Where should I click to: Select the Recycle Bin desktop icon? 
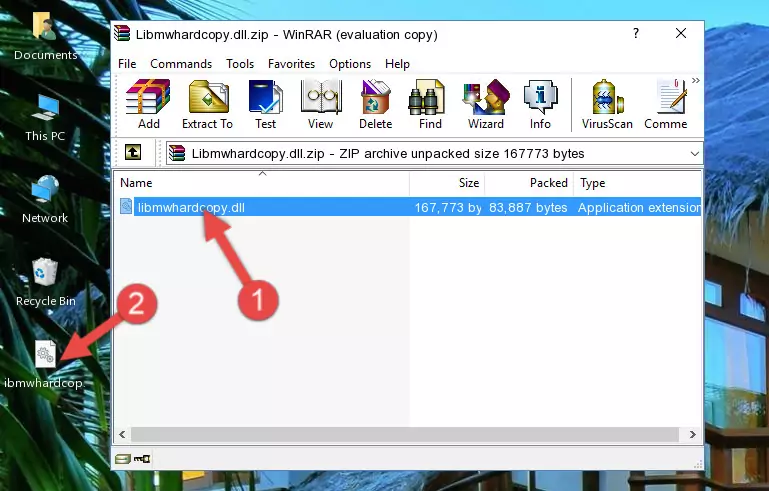pyautogui.click(x=45, y=283)
